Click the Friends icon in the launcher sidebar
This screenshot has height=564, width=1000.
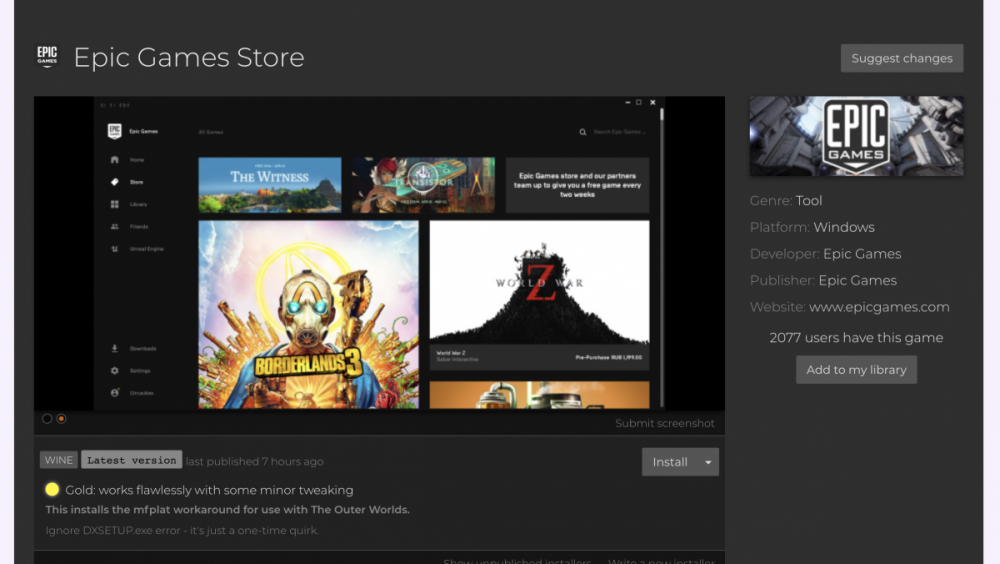click(115, 227)
